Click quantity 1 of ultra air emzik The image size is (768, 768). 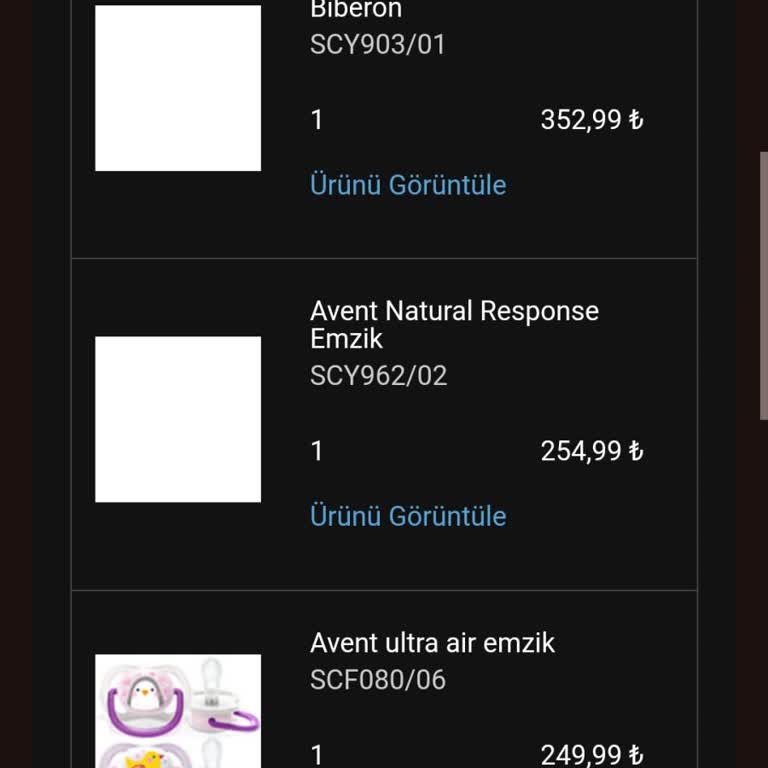coord(317,754)
